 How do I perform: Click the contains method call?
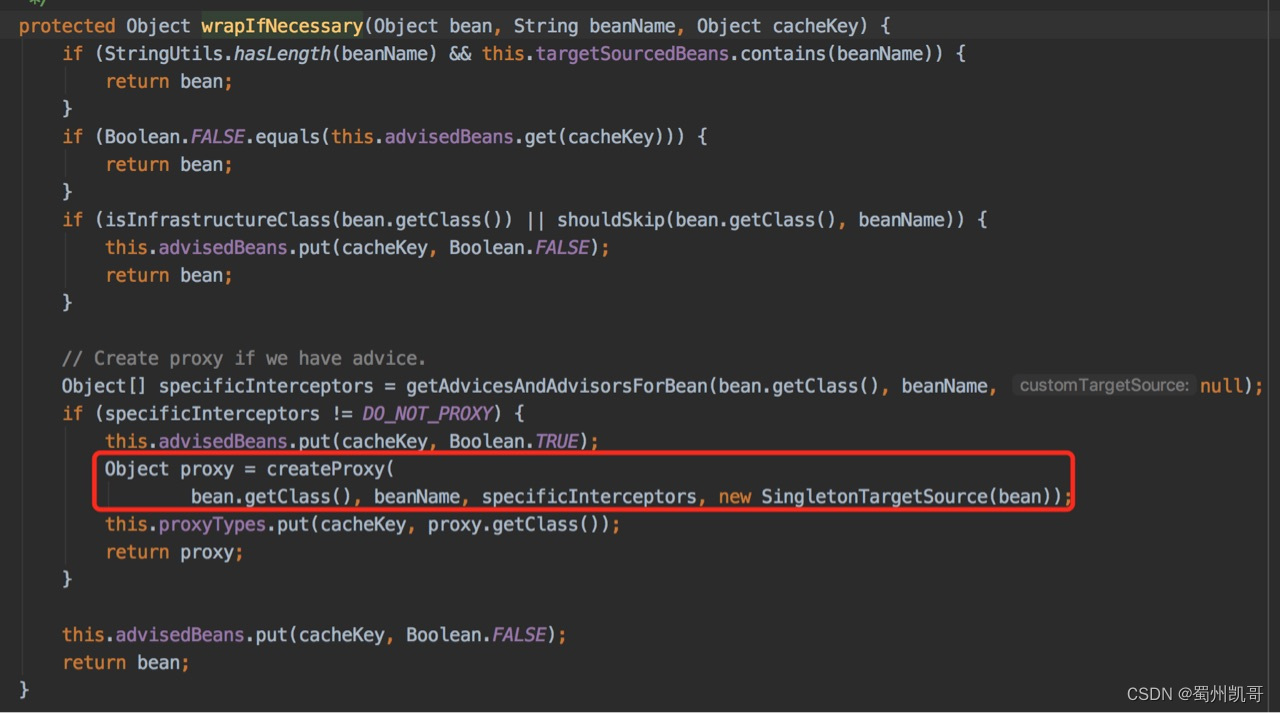click(x=783, y=53)
